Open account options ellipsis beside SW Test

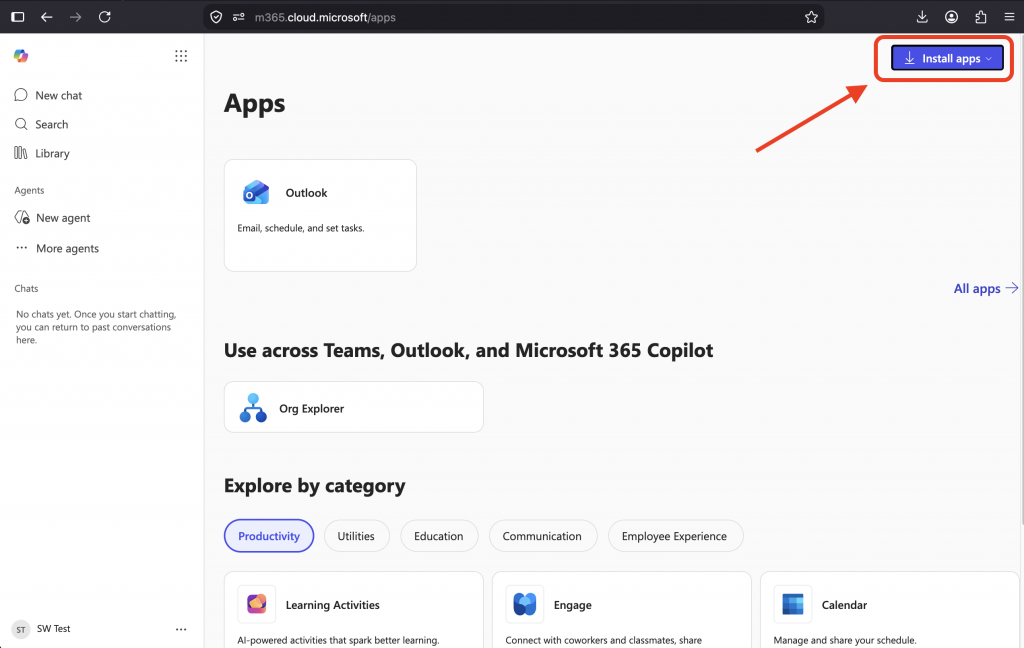(x=181, y=629)
